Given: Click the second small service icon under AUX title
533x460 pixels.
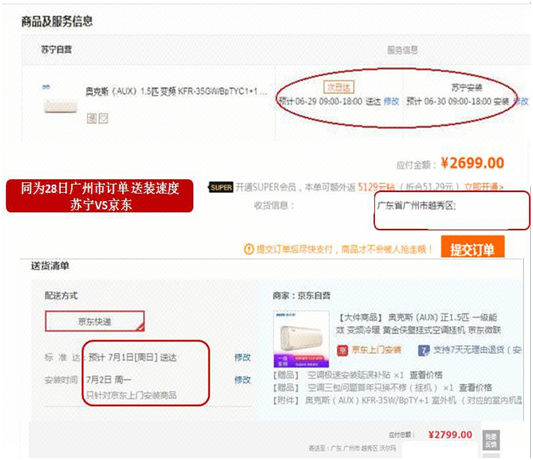Looking at the screenshot, I should [x=103, y=118].
